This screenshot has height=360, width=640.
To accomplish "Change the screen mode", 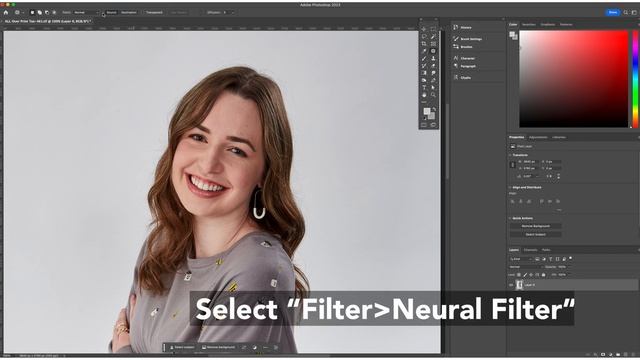I will coord(433,124).
